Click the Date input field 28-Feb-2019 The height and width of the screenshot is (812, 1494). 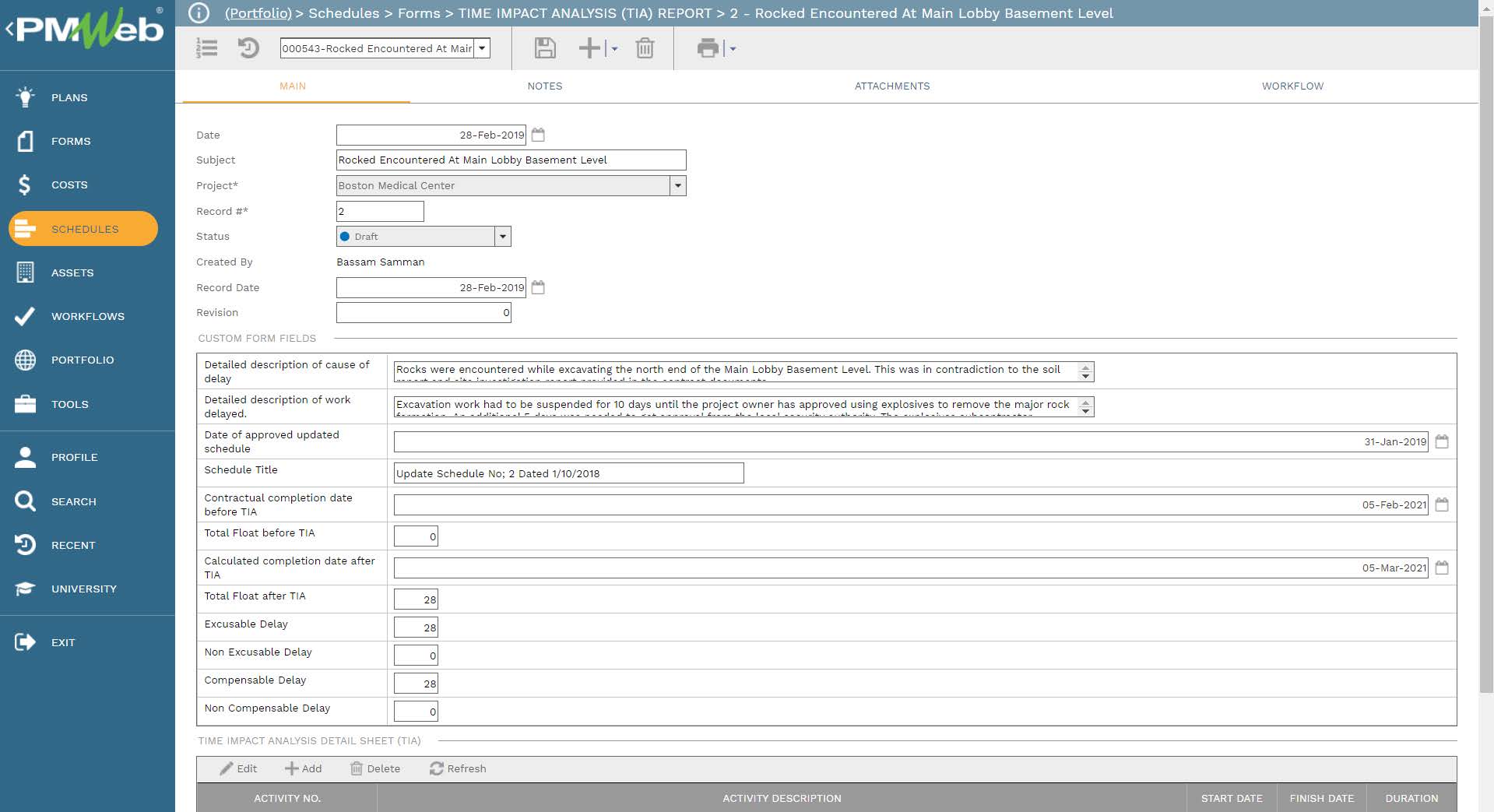tap(431, 135)
